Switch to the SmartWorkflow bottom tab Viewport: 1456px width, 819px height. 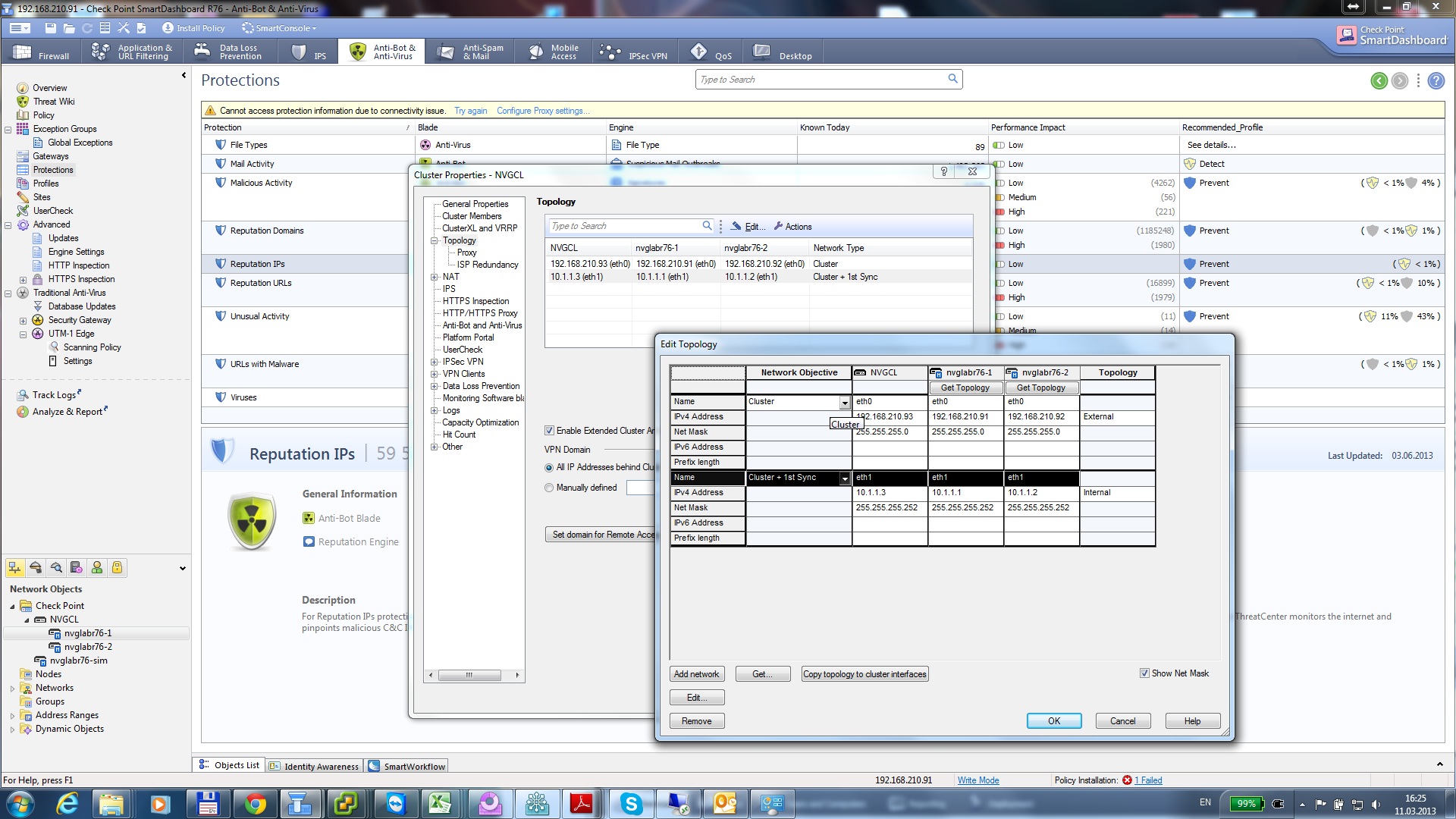tap(407, 766)
